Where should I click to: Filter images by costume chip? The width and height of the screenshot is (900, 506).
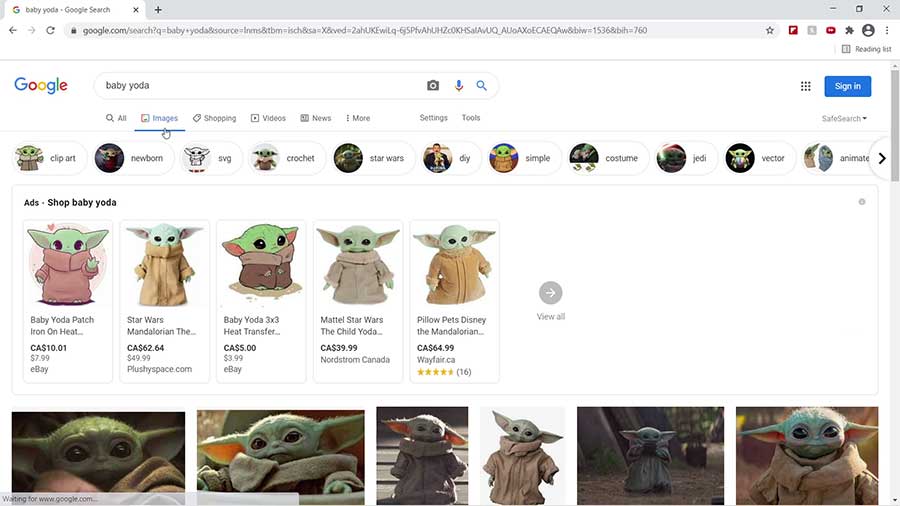(x=607, y=158)
